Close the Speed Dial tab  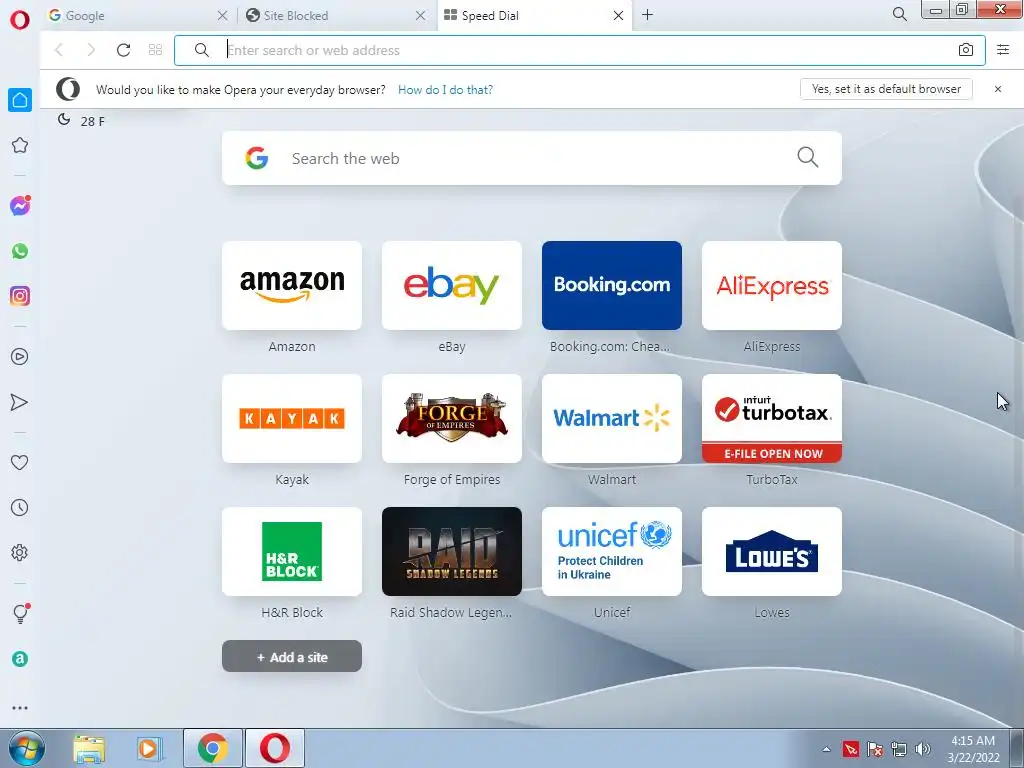(618, 16)
